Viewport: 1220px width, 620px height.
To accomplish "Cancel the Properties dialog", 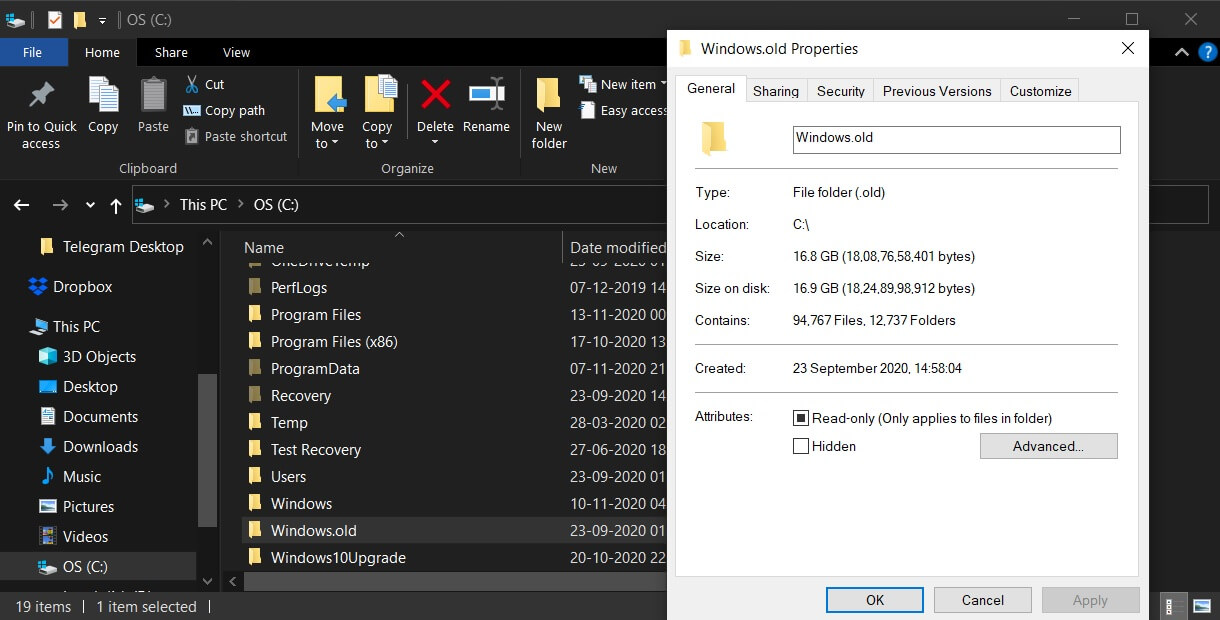I will point(983,600).
